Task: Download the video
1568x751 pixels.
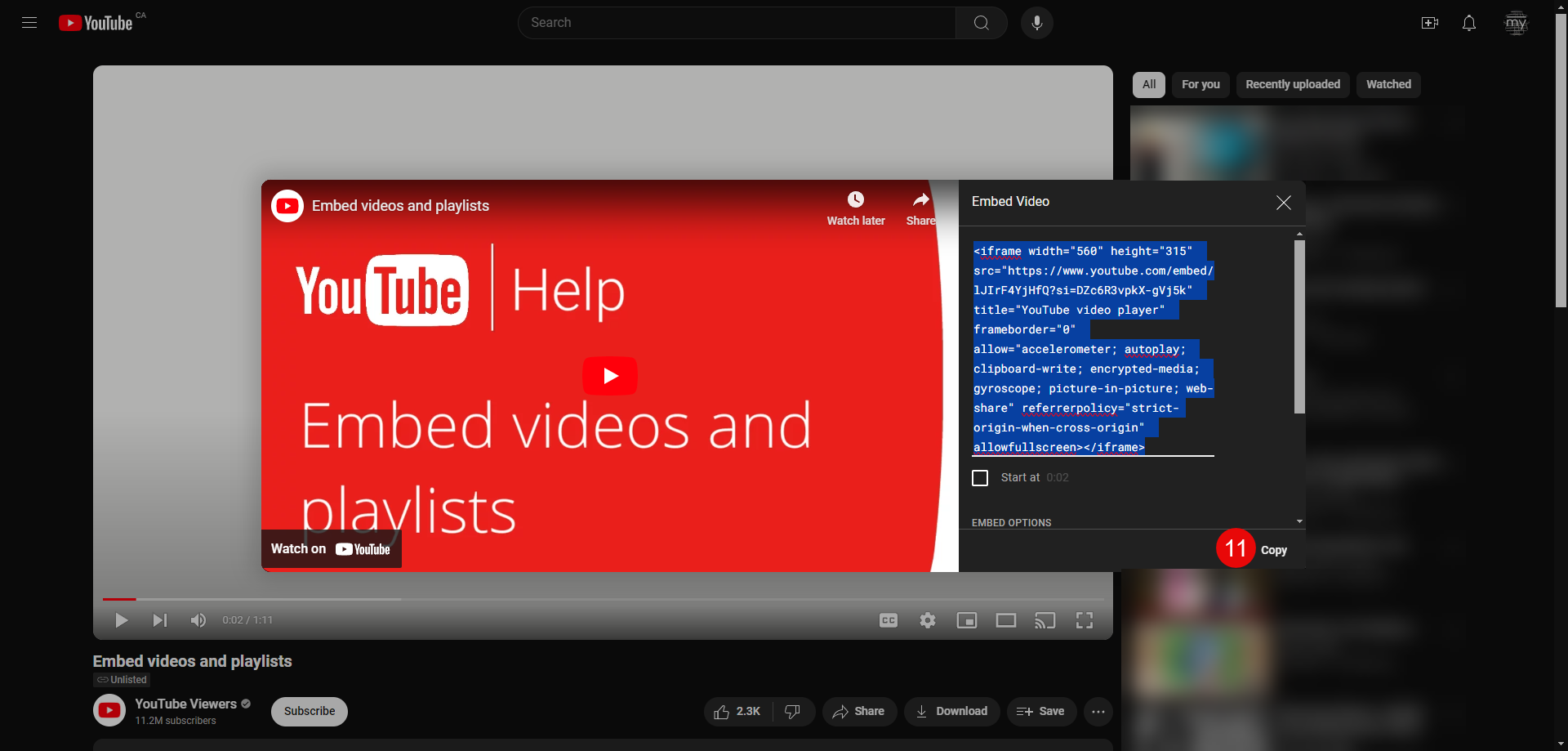Action: tap(951, 712)
